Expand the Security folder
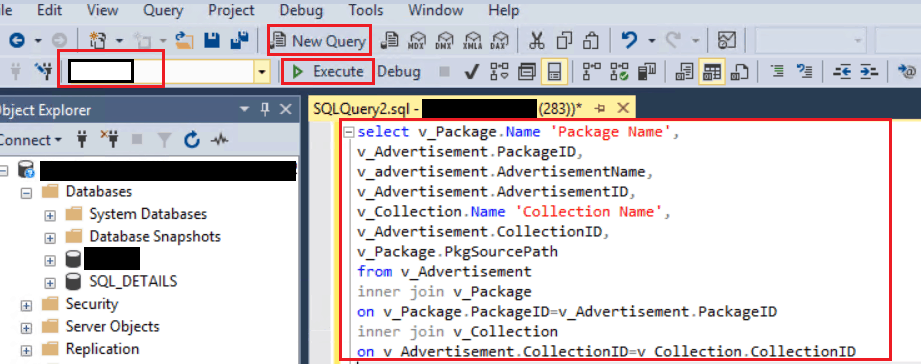 (26, 305)
